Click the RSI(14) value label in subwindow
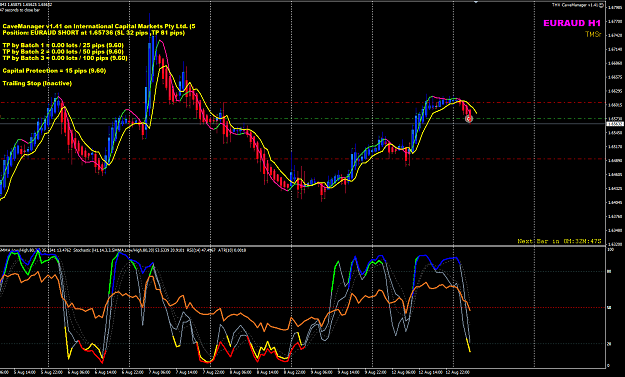 [x=201, y=250]
